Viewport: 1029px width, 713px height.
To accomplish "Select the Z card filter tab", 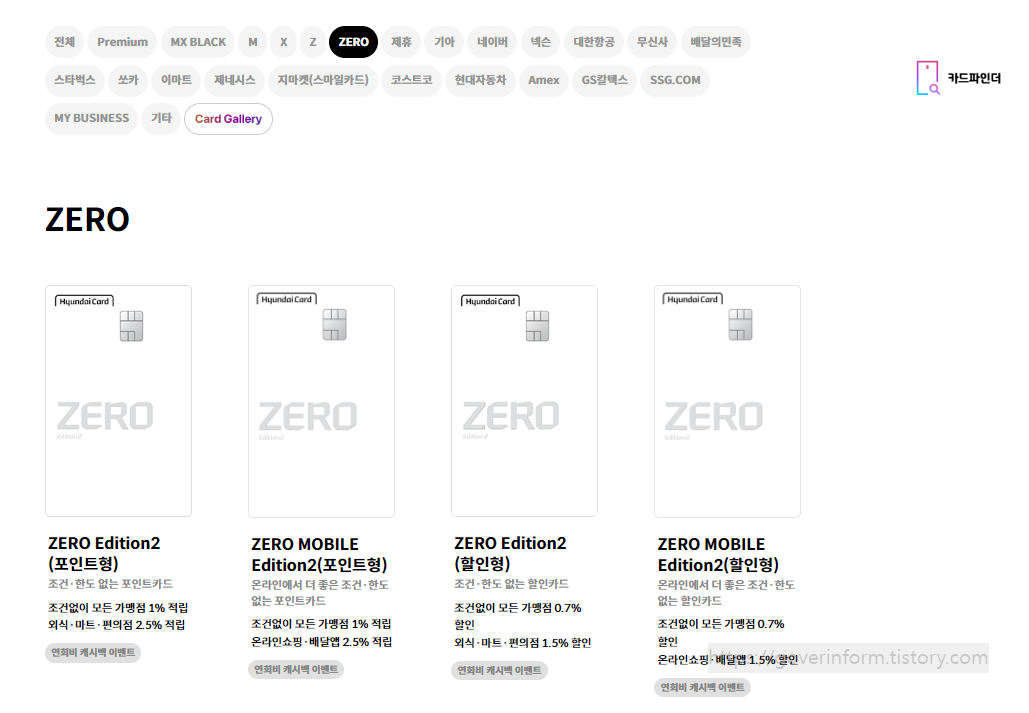I will [313, 42].
